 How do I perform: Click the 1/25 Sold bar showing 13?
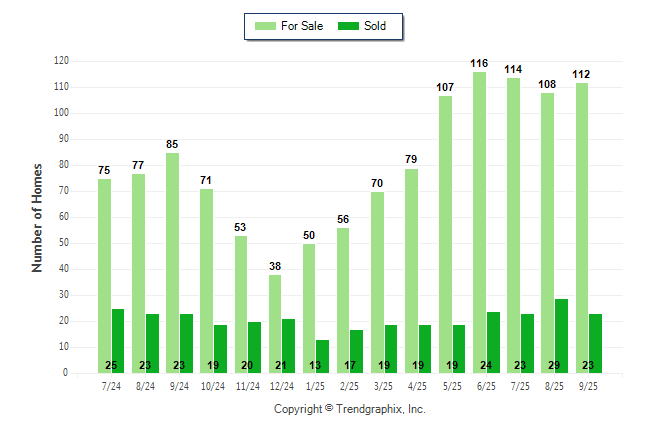[x=323, y=356]
